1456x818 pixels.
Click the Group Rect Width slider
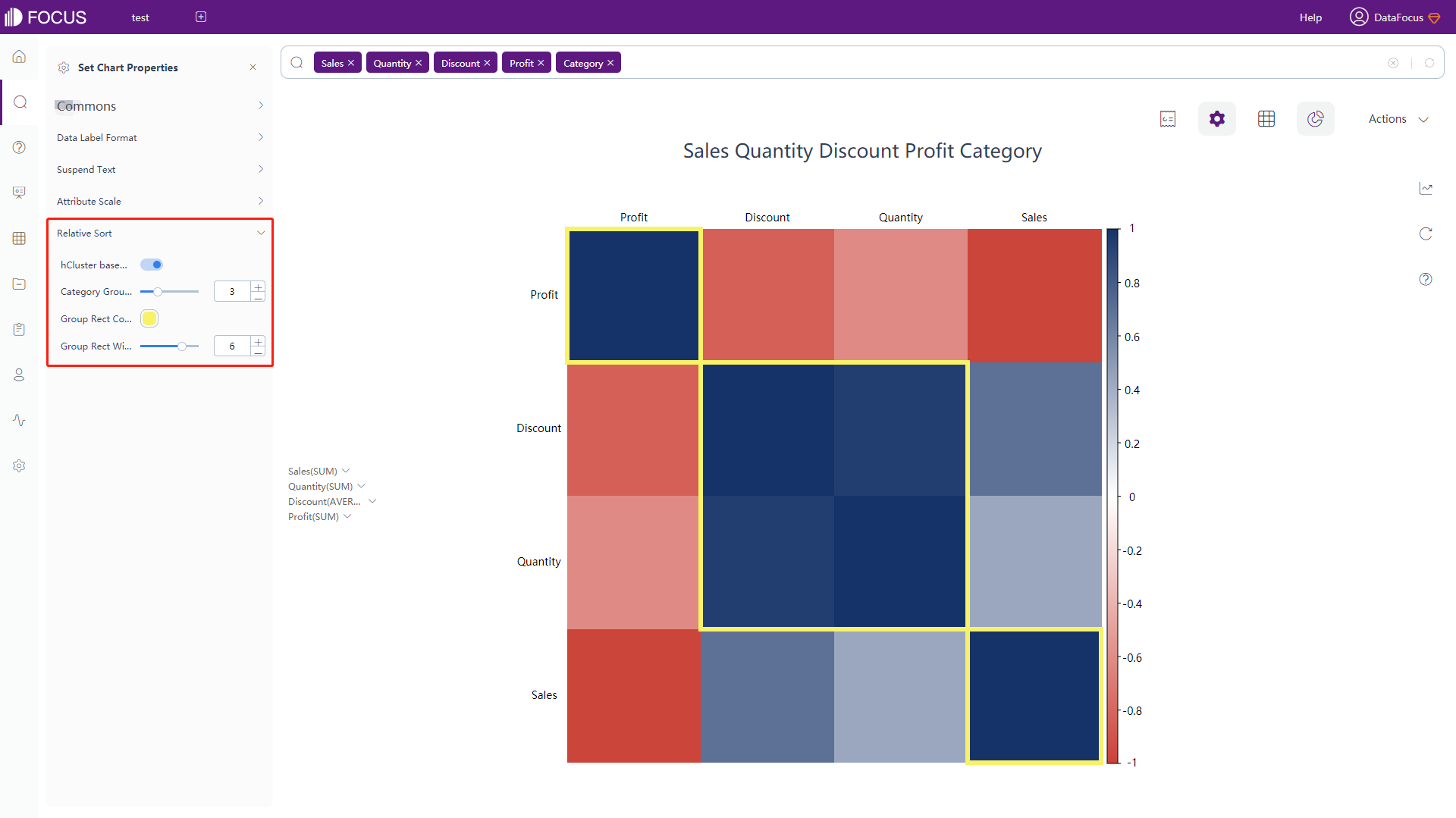pyautogui.click(x=169, y=346)
